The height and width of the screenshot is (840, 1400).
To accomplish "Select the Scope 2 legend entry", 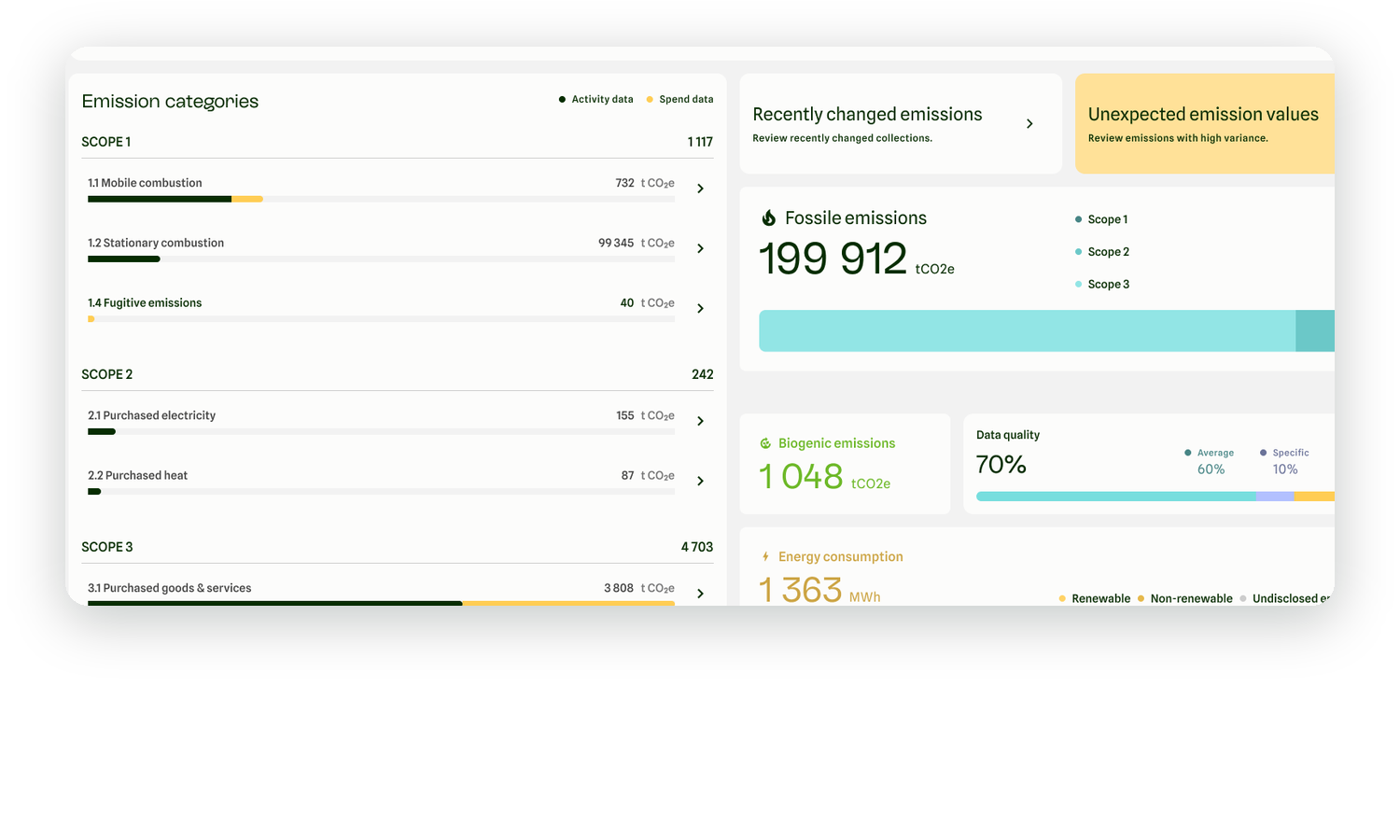I will click(1102, 252).
